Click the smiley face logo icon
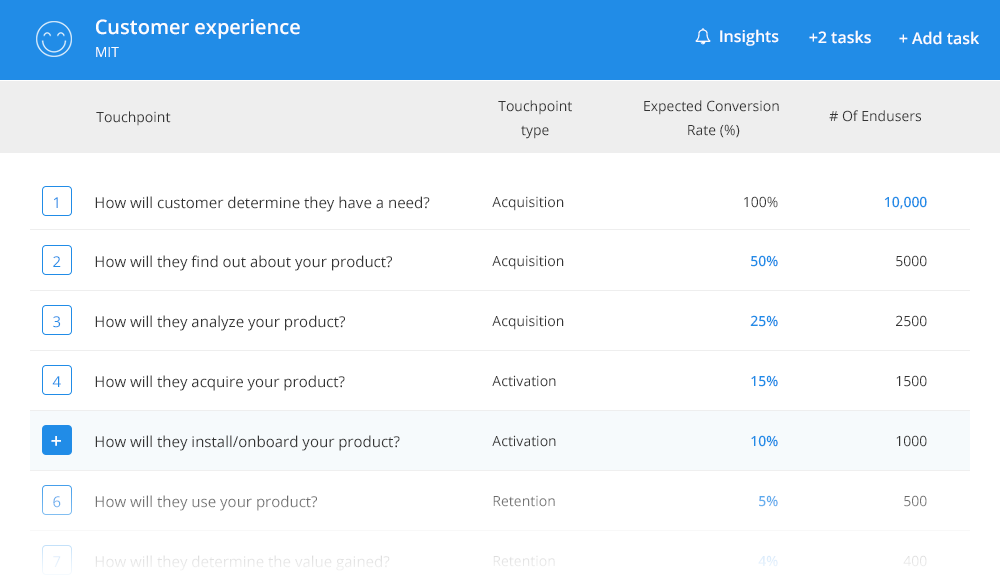Screen dimensions: 1000x575 tap(55, 39)
